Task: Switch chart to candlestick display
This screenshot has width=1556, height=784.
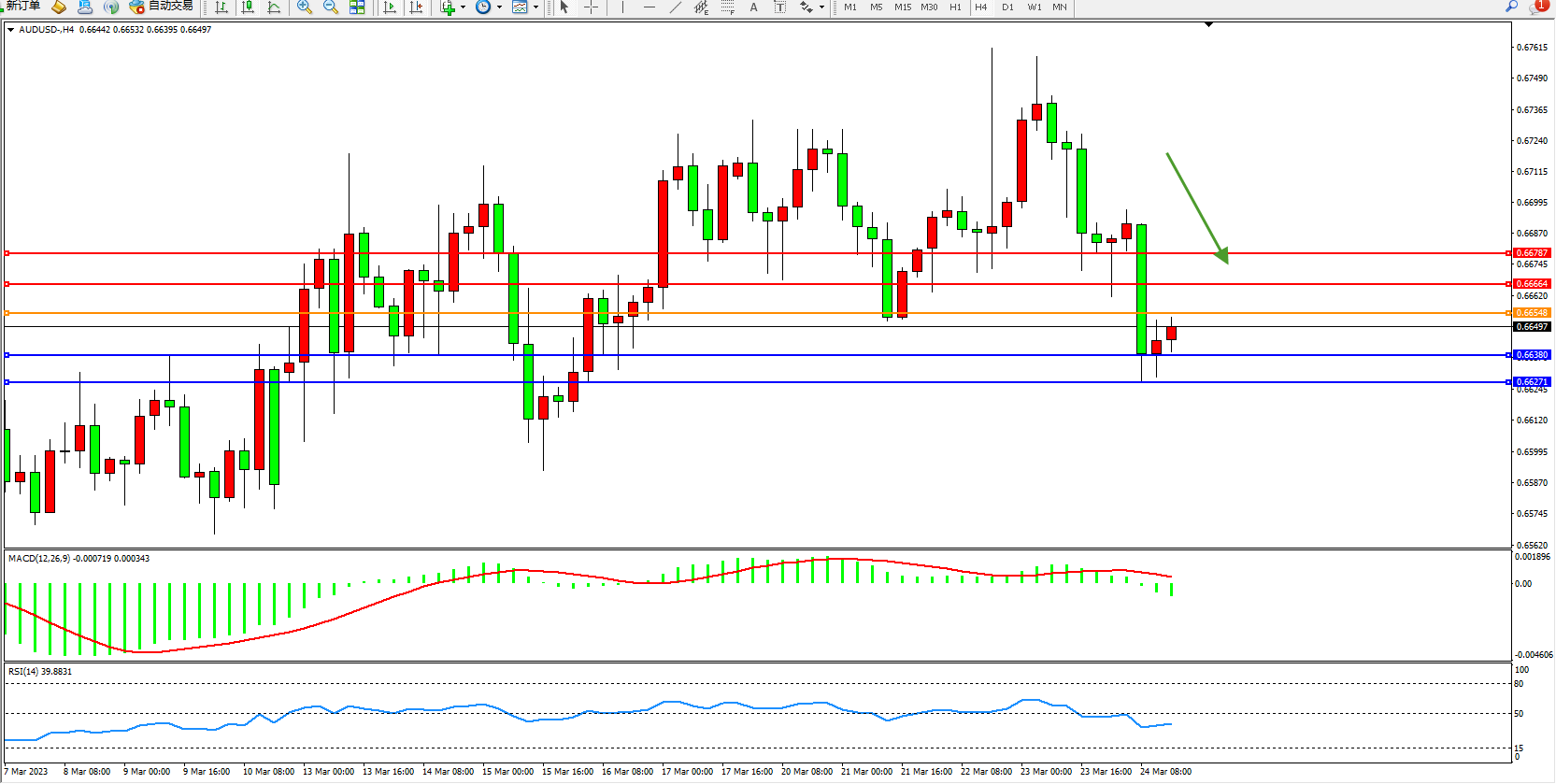Action: point(248,7)
